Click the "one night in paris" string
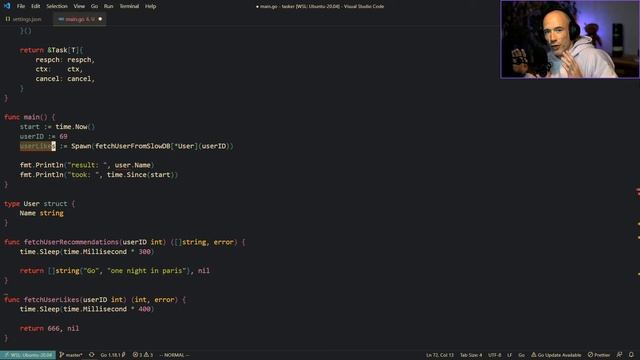 click(x=147, y=271)
